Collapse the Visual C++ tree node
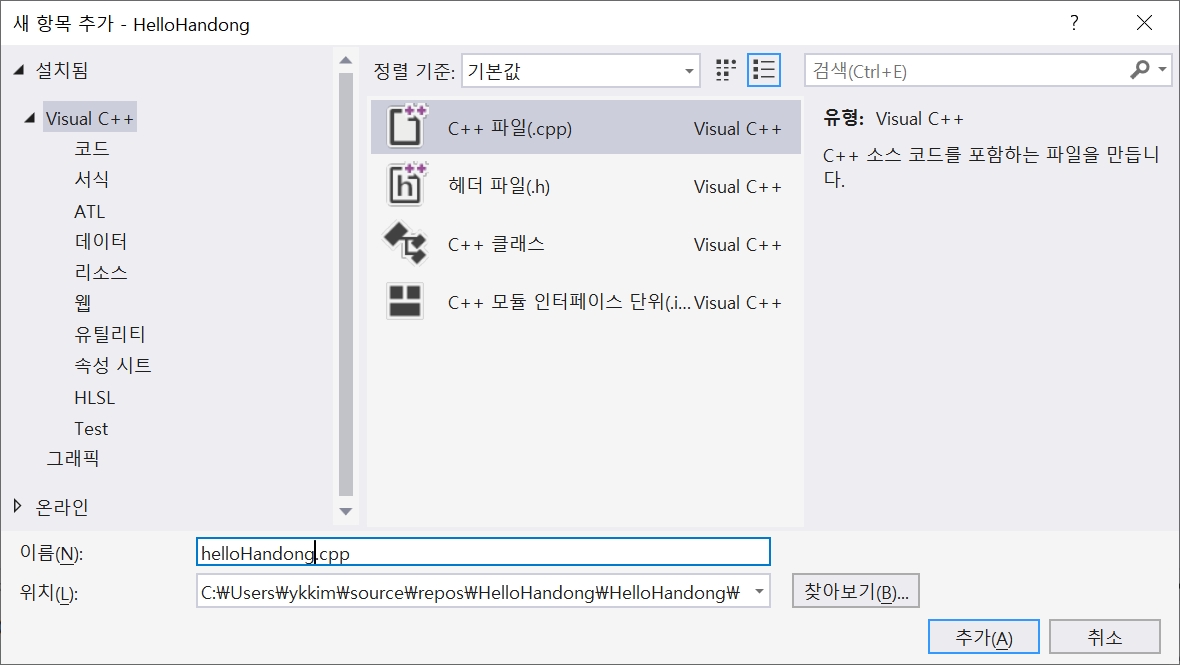 tap(29, 118)
